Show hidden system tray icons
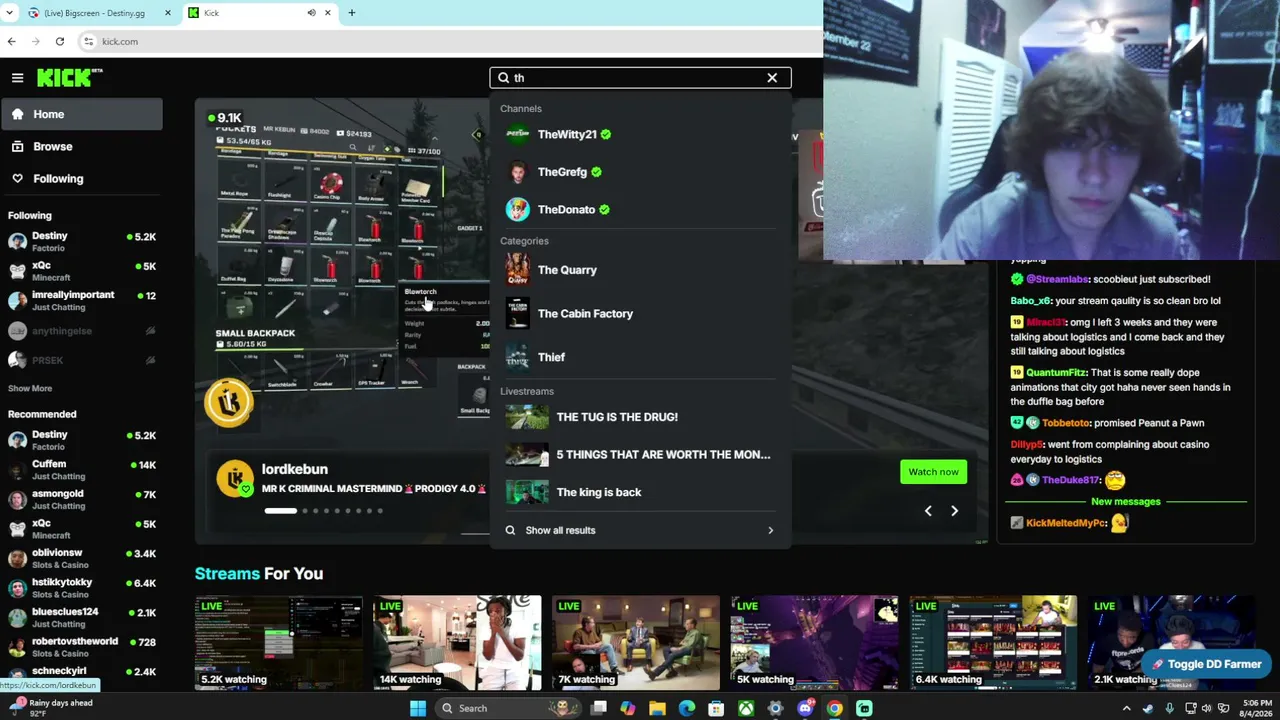The image size is (1280, 720). [1126, 708]
